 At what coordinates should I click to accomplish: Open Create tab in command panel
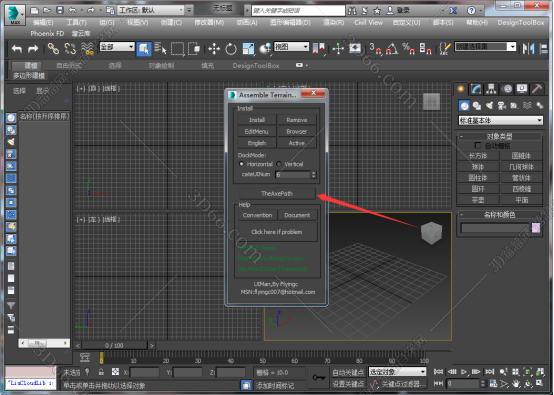(x=460, y=89)
